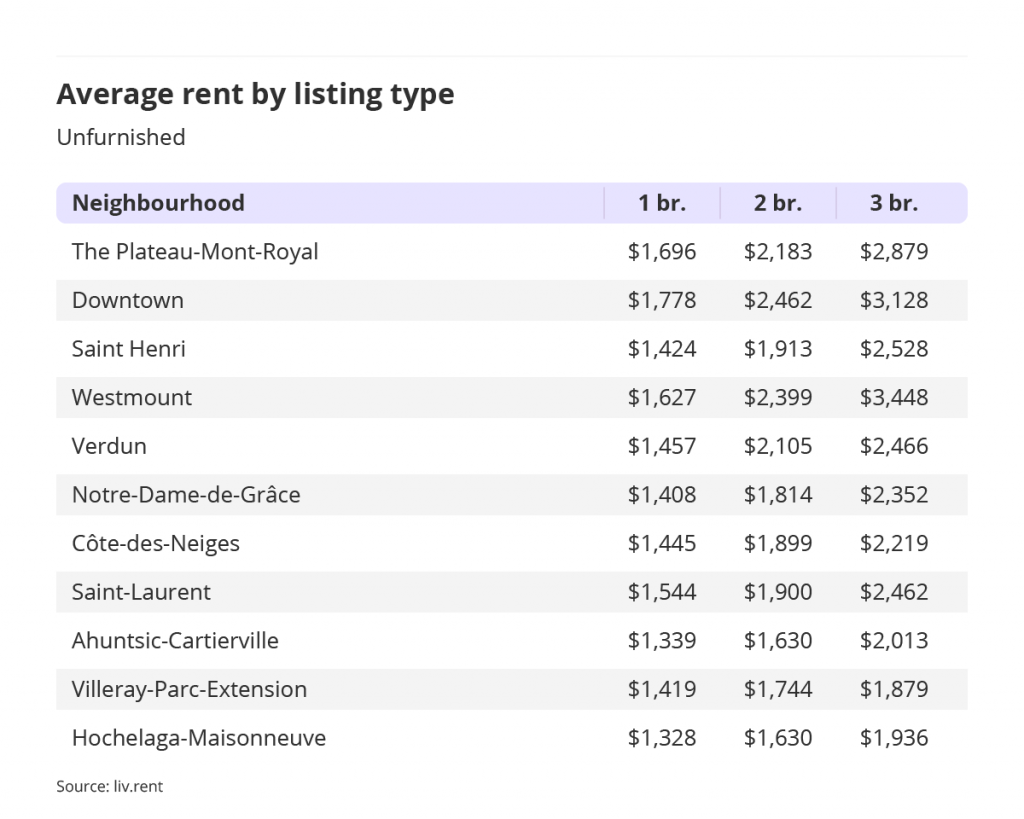Click the Westmount neighbourhood name

coord(132,397)
